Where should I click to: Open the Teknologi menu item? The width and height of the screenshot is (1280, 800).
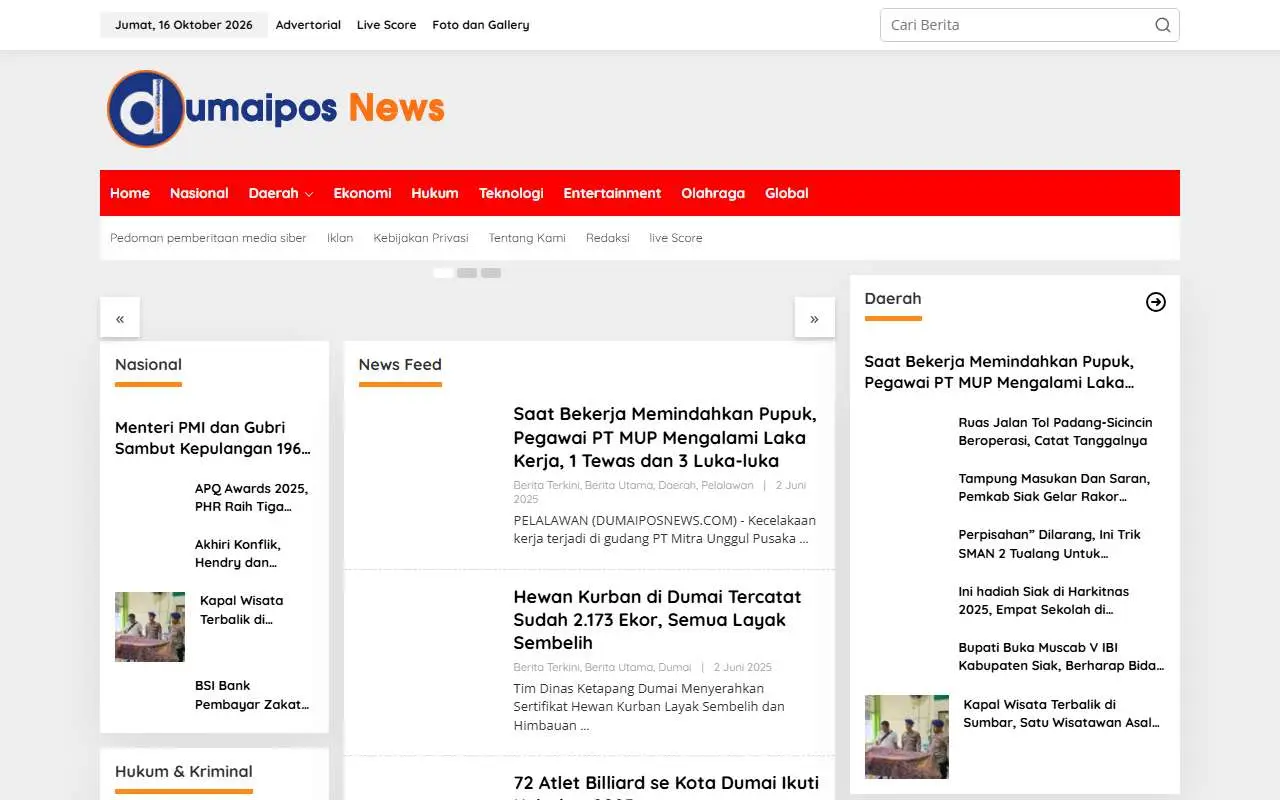511,193
